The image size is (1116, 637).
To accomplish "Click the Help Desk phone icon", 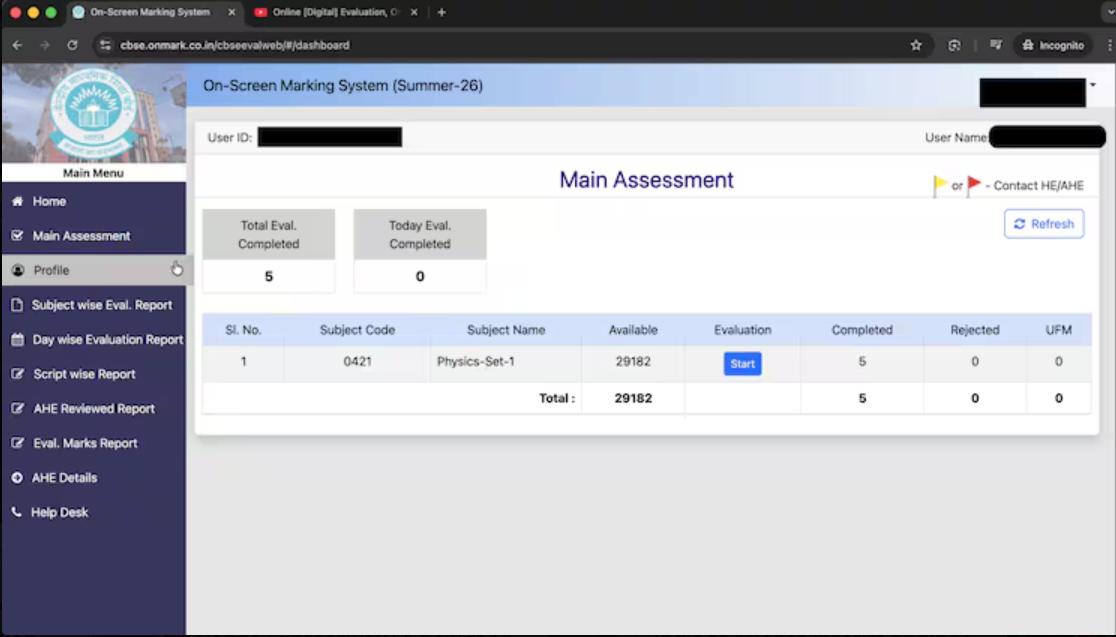I will point(17,512).
